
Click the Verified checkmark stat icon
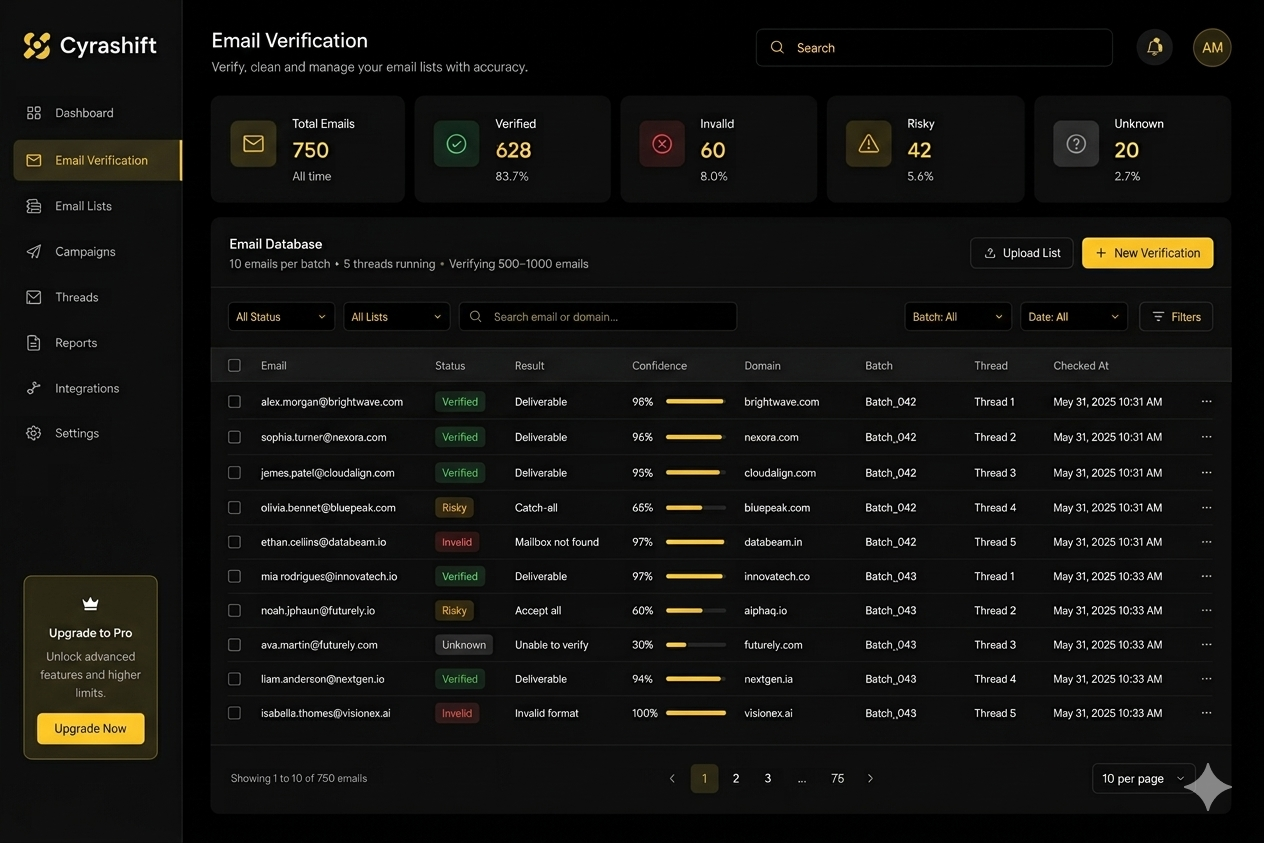click(x=456, y=144)
